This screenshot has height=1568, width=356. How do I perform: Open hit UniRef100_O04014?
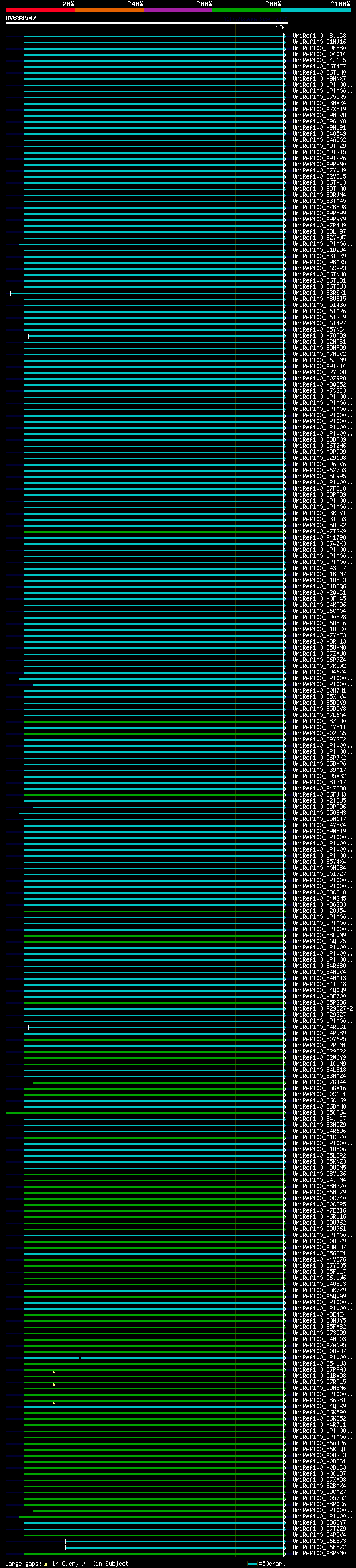click(x=319, y=54)
